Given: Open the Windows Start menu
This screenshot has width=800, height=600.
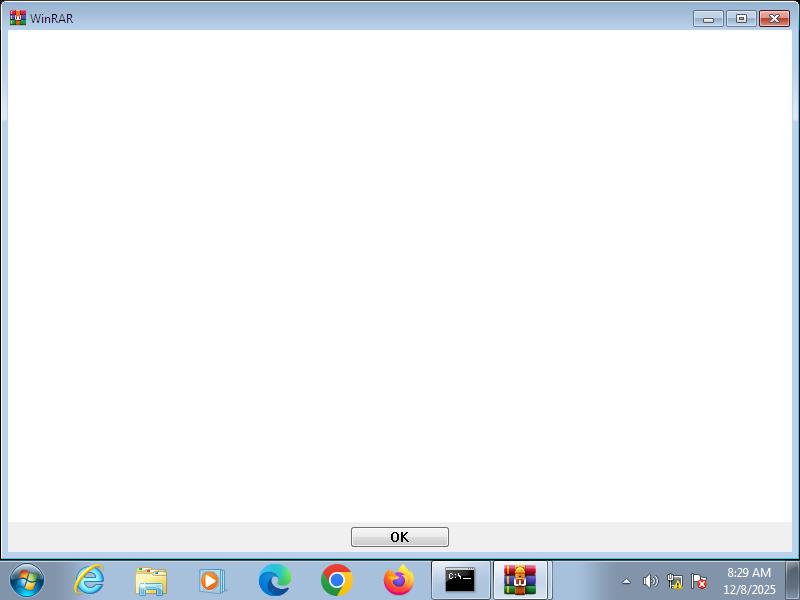Looking at the screenshot, I should click(27, 580).
